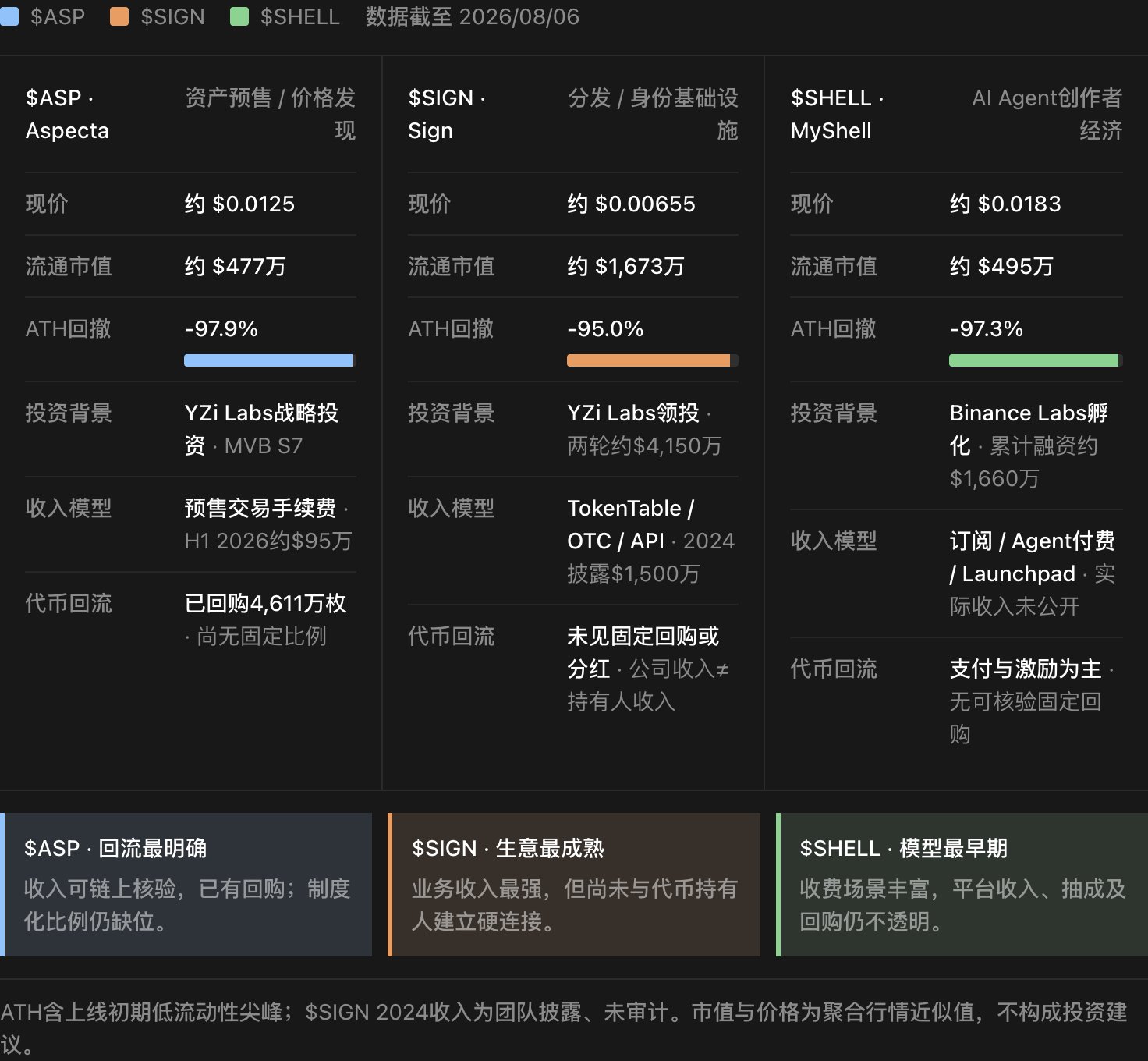Click the -97.9% ATH drawdown value

point(221,328)
